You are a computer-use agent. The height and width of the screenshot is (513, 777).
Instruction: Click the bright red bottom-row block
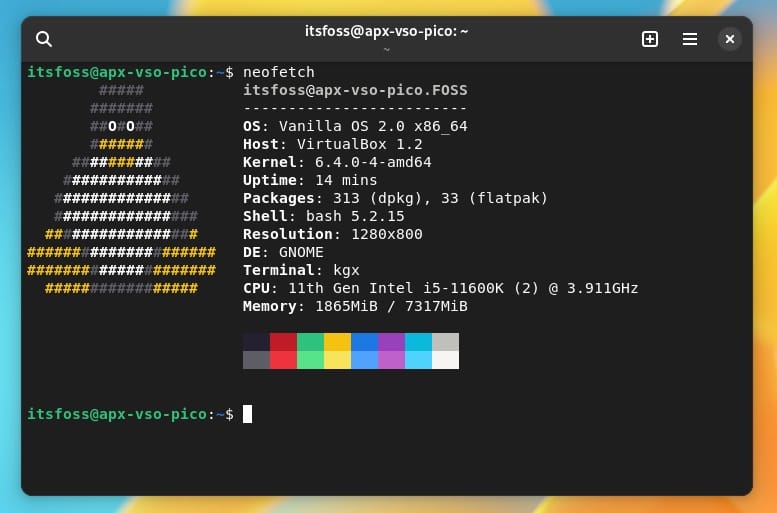pos(283,360)
